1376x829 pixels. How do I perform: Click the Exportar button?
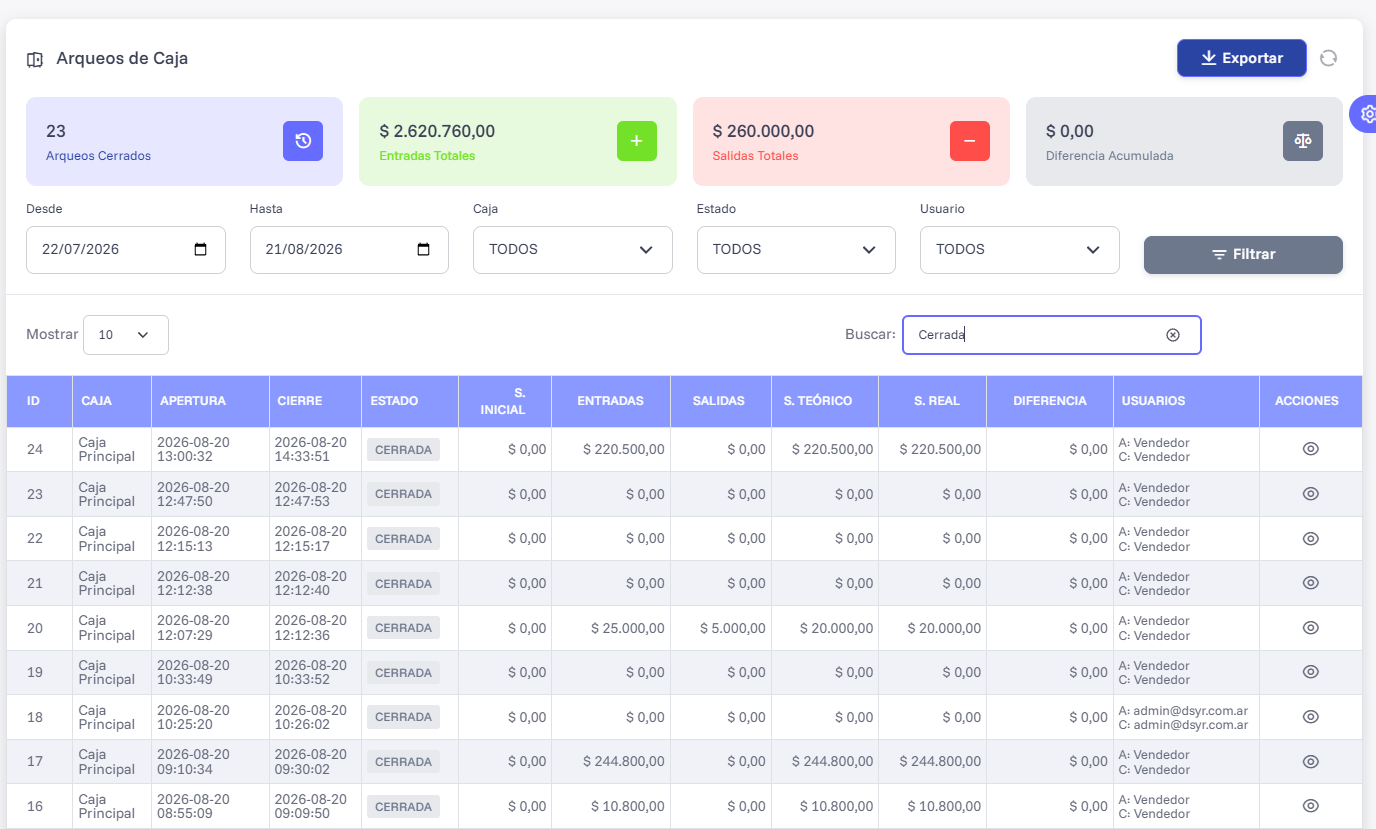point(1242,58)
